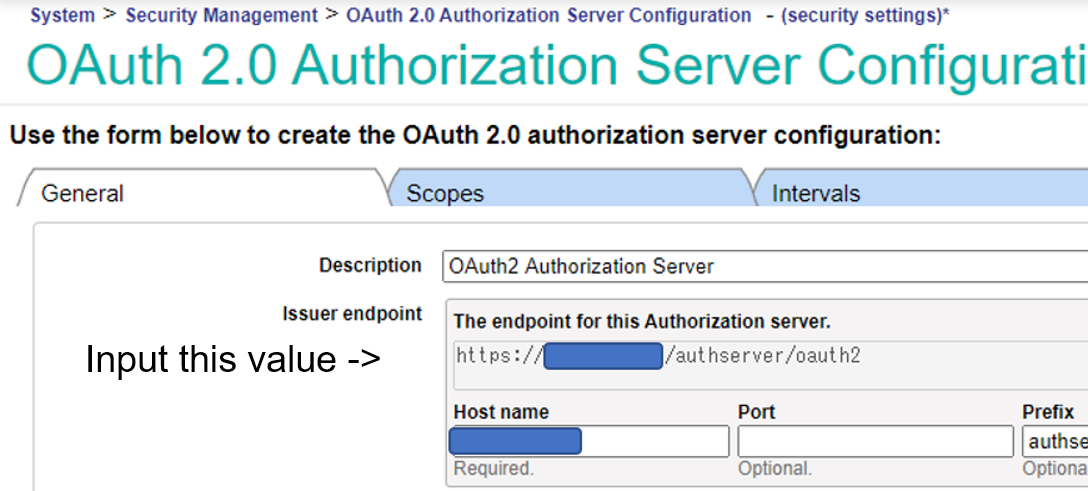Click the Issuer endpoint label
Image resolution: width=1088 pixels, height=491 pixels.
pyautogui.click(x=352, y=314)
